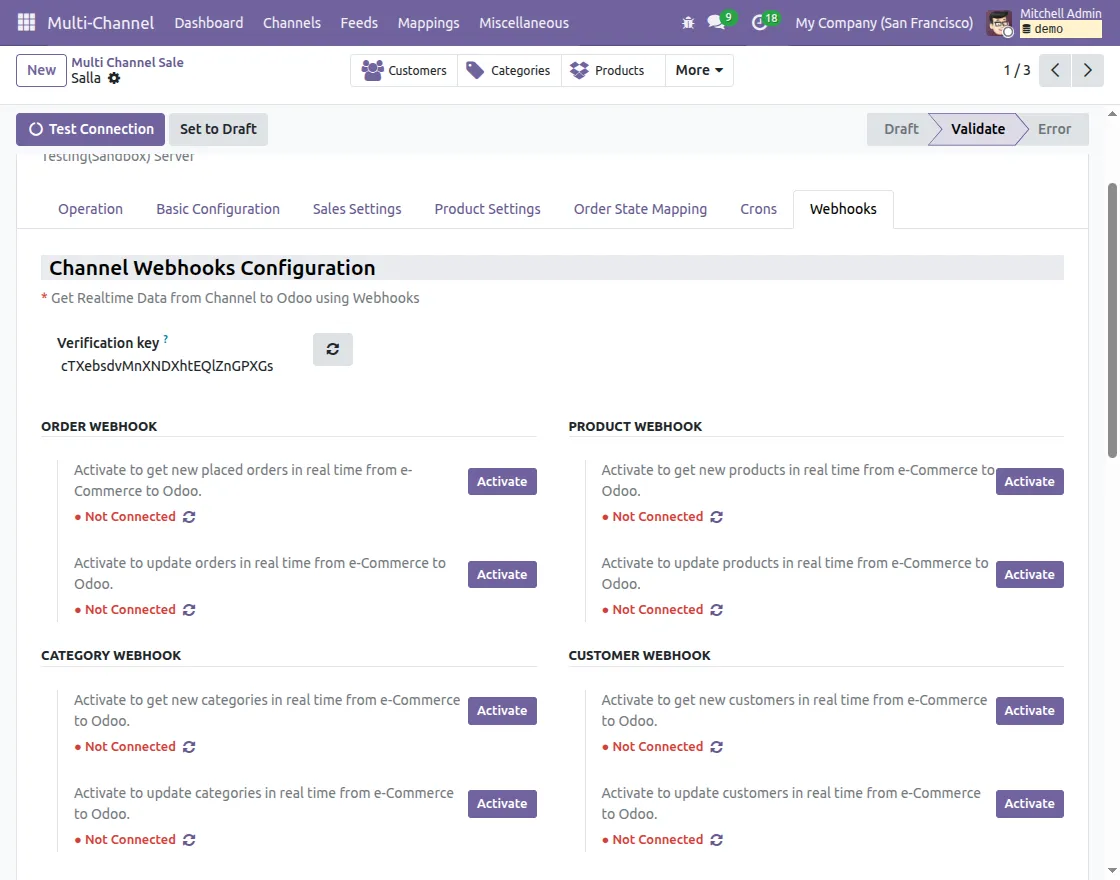Image resolution: width=1120 pixels, height=880 pixels.
Task: Click the developer bug icon
Action: pos(688,22)
